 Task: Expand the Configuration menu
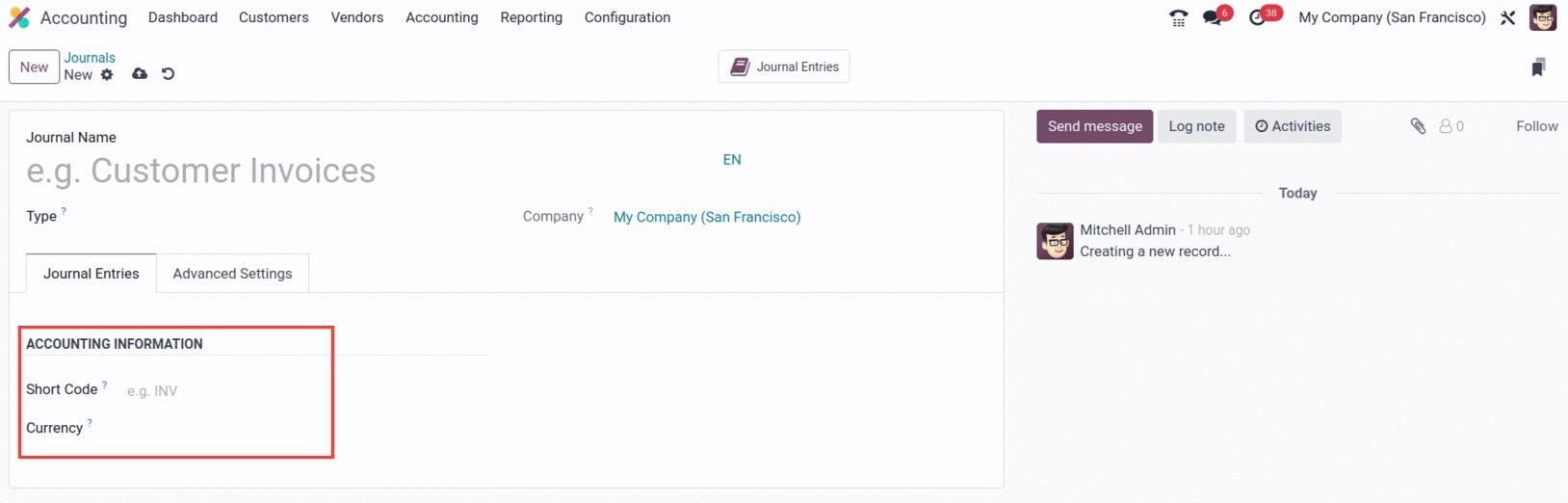point(627,17)
